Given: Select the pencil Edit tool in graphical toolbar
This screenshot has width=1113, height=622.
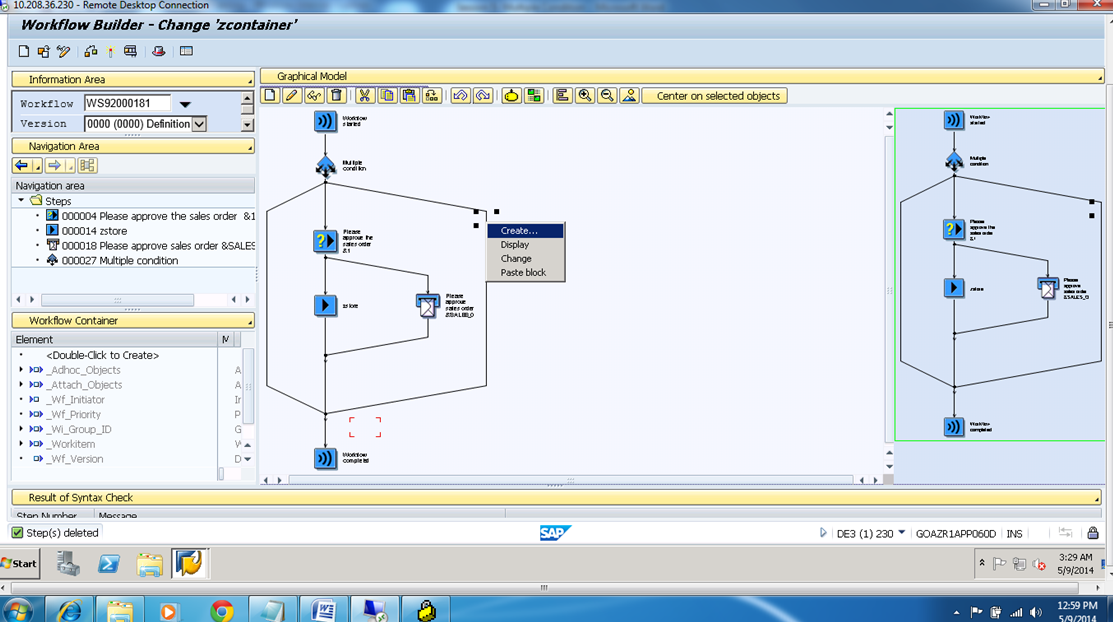Looking at the screenshot, I should [x=290, y=95].
